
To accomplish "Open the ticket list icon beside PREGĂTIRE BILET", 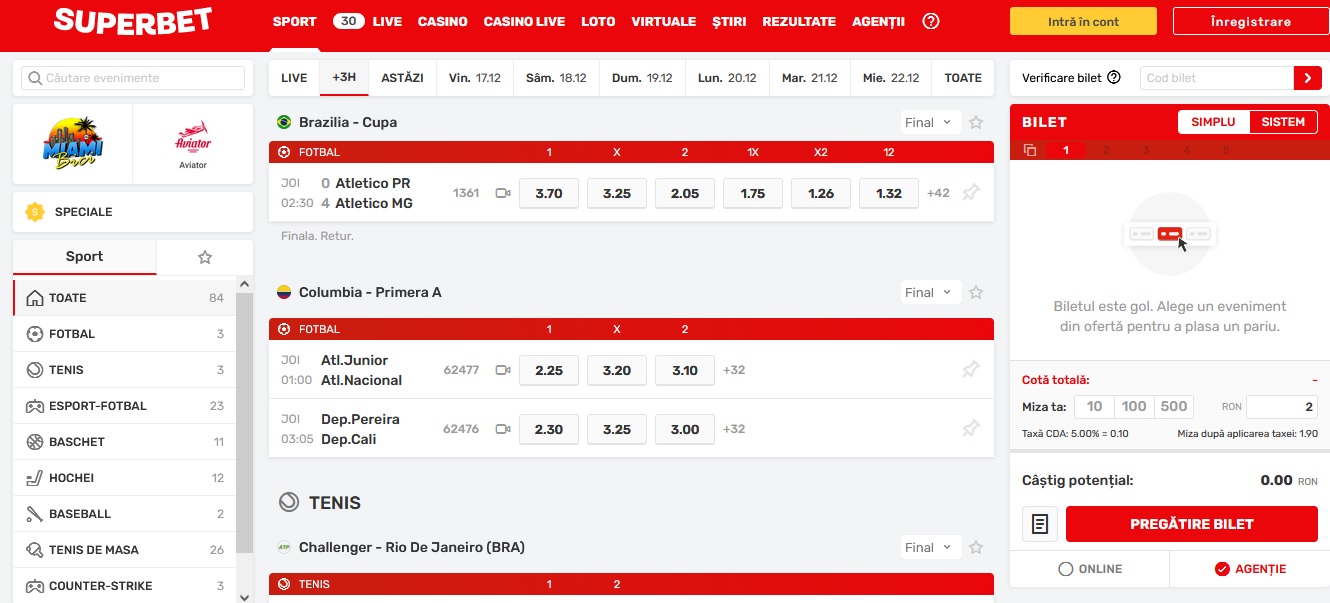I will (1040, 524).
